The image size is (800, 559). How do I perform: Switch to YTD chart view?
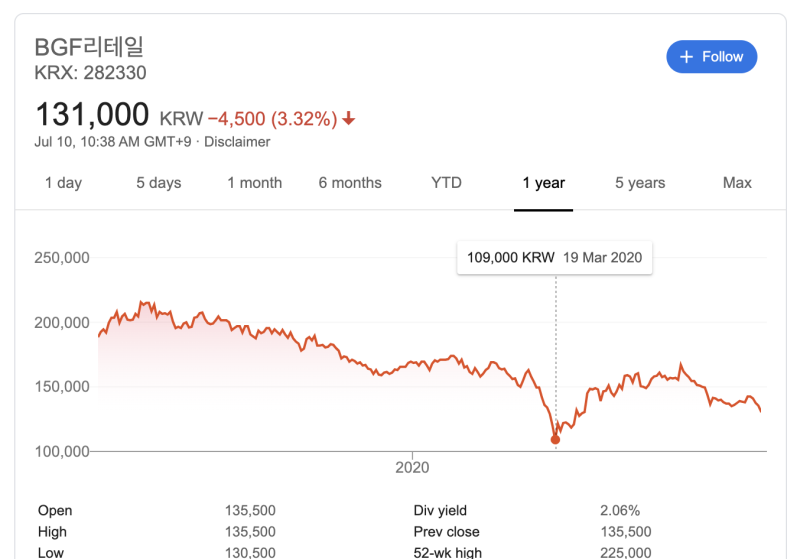tap(446, 183)
